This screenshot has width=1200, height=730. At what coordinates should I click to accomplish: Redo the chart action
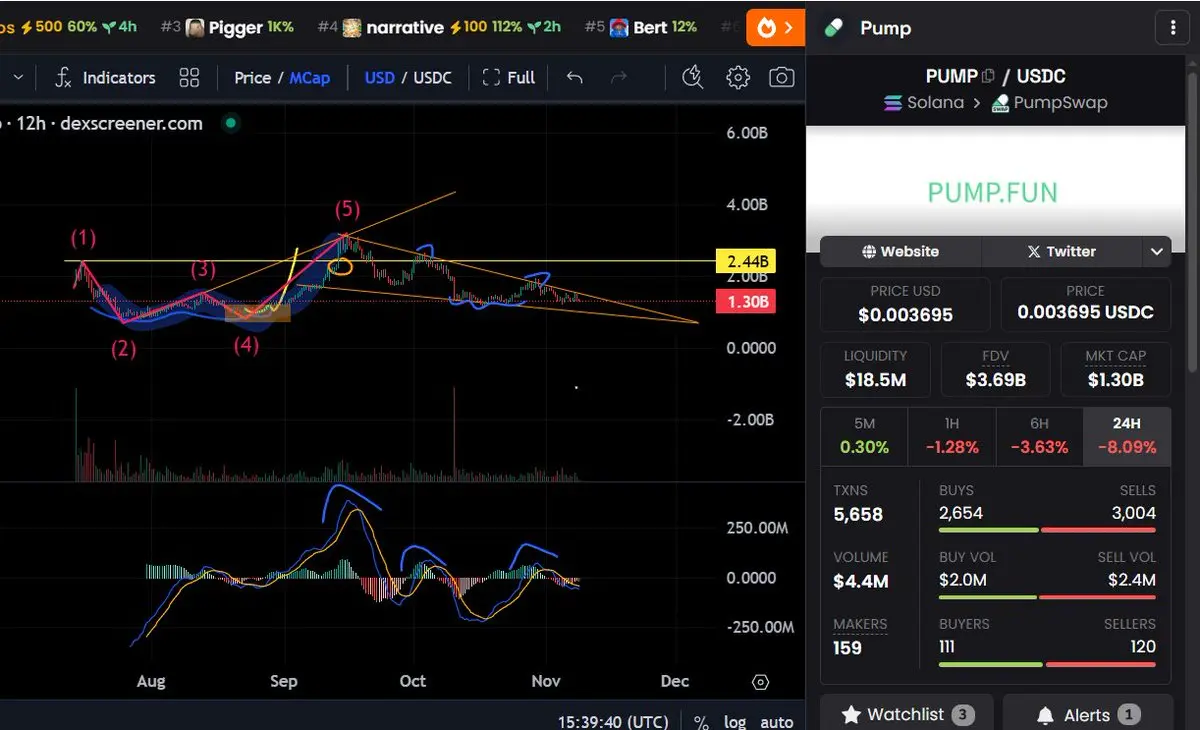619,77
